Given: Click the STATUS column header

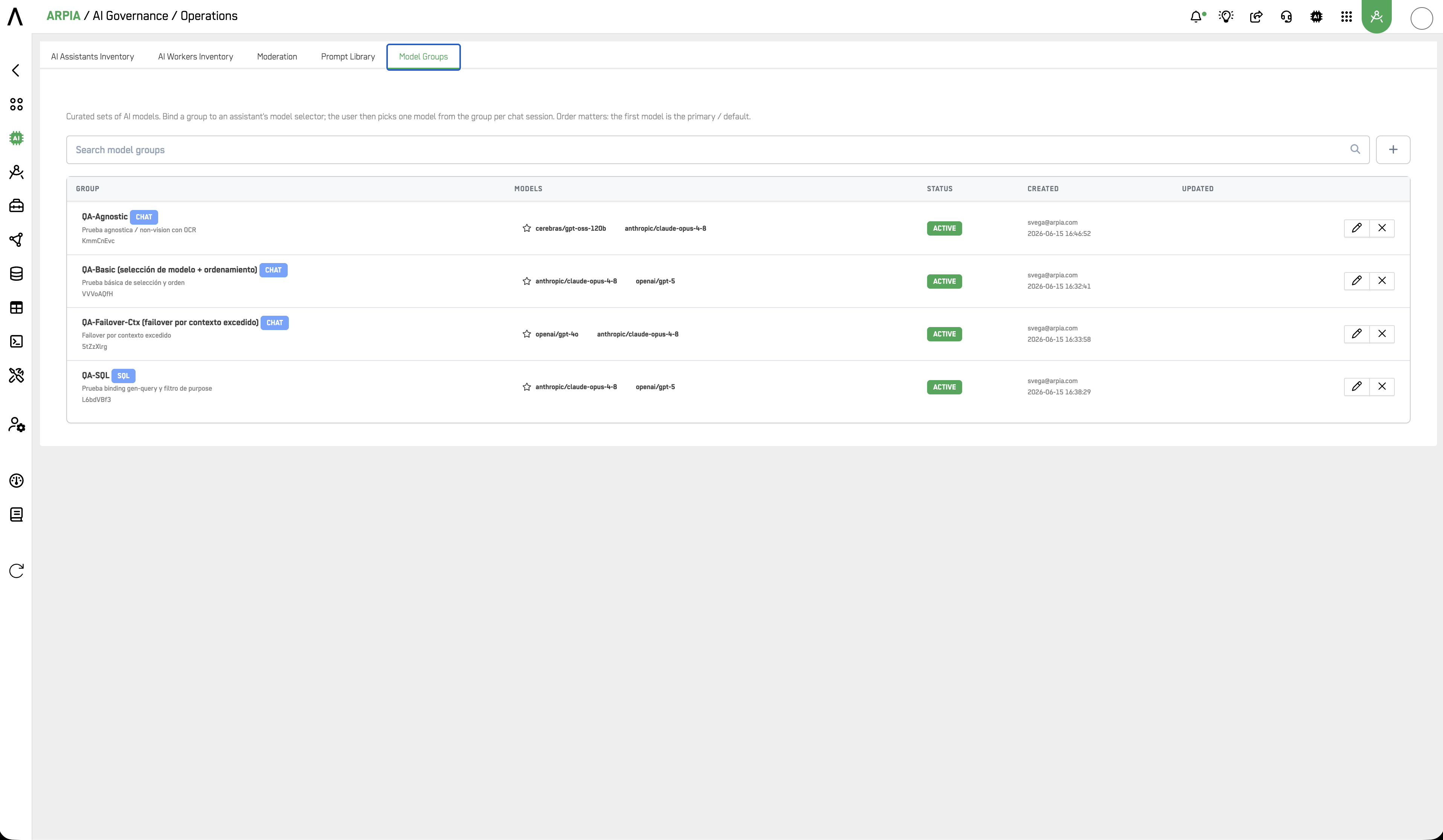Looking at the screenshot, I should [940, 188].
